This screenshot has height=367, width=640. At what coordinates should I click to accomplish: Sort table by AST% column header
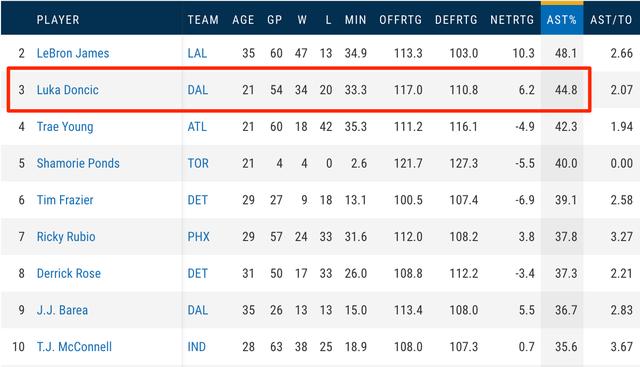click(562, 20)
